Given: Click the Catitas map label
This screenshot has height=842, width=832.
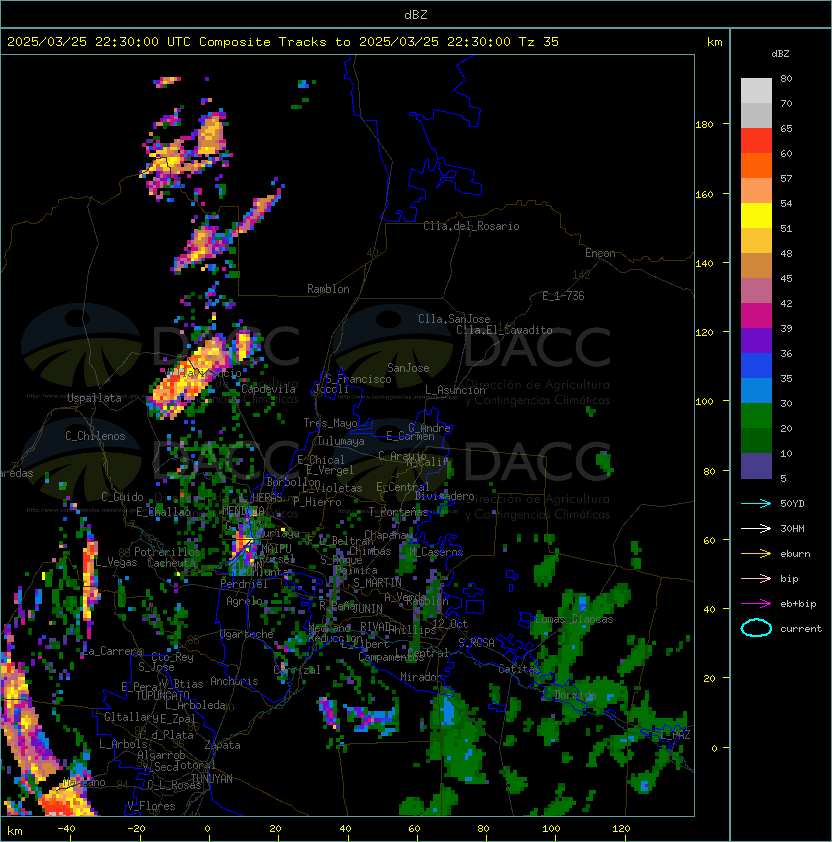Looking at the screenshot, I should (517, 669).
